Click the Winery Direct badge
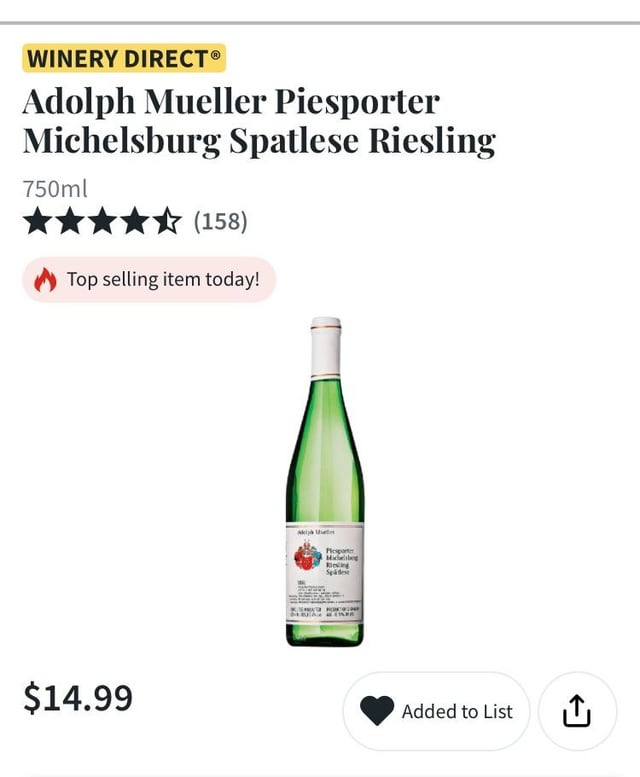The width and height of the screenshot is (640, 777). [124, 58]
